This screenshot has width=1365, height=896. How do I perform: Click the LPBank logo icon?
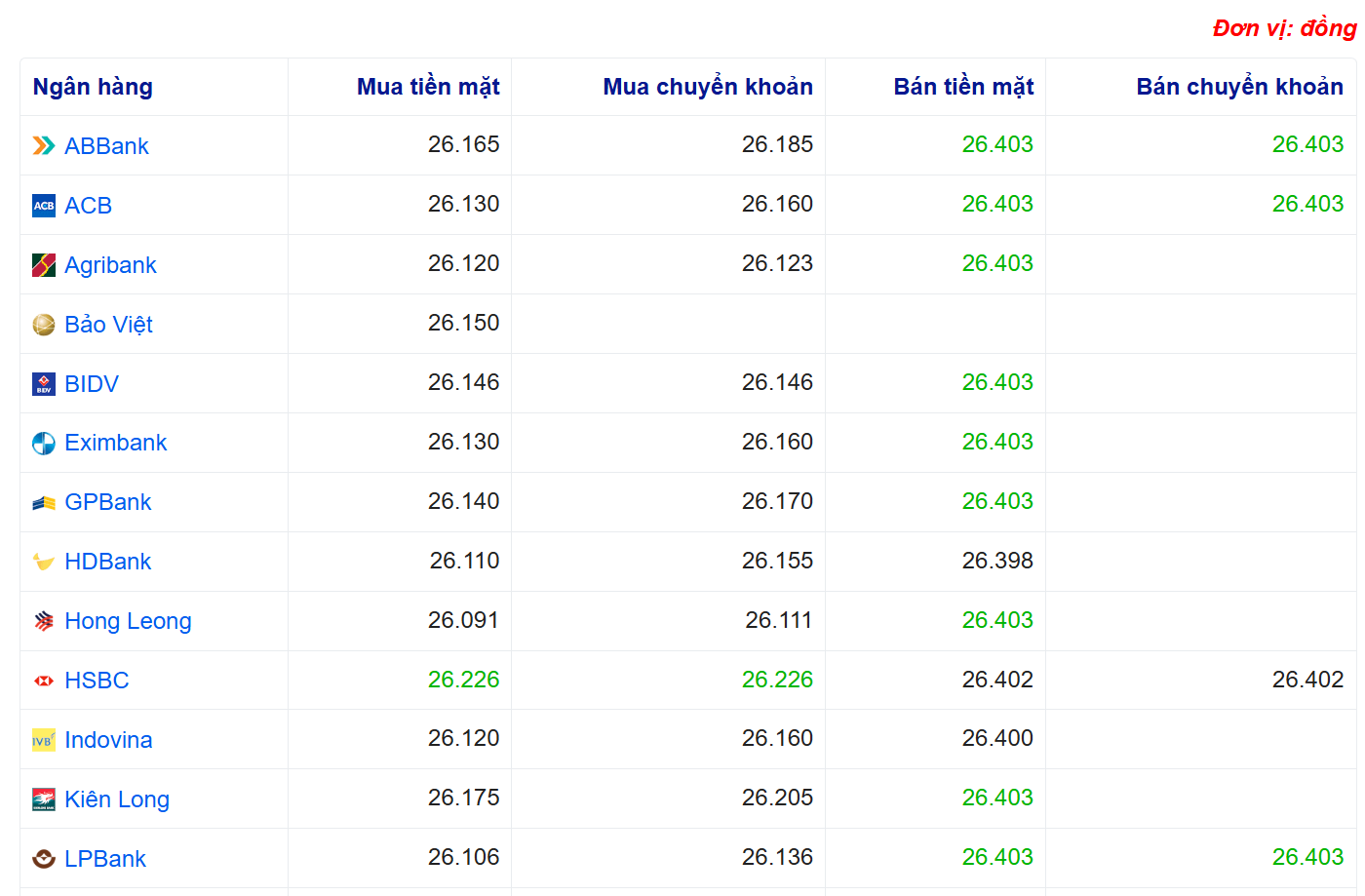click(44, 859)
